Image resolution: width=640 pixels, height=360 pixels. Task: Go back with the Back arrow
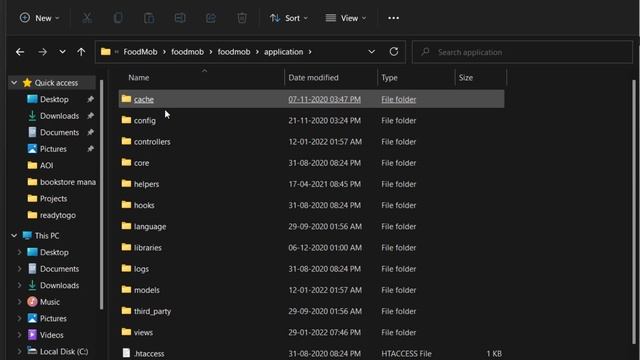pyautogui.click(x=20, y=52)
